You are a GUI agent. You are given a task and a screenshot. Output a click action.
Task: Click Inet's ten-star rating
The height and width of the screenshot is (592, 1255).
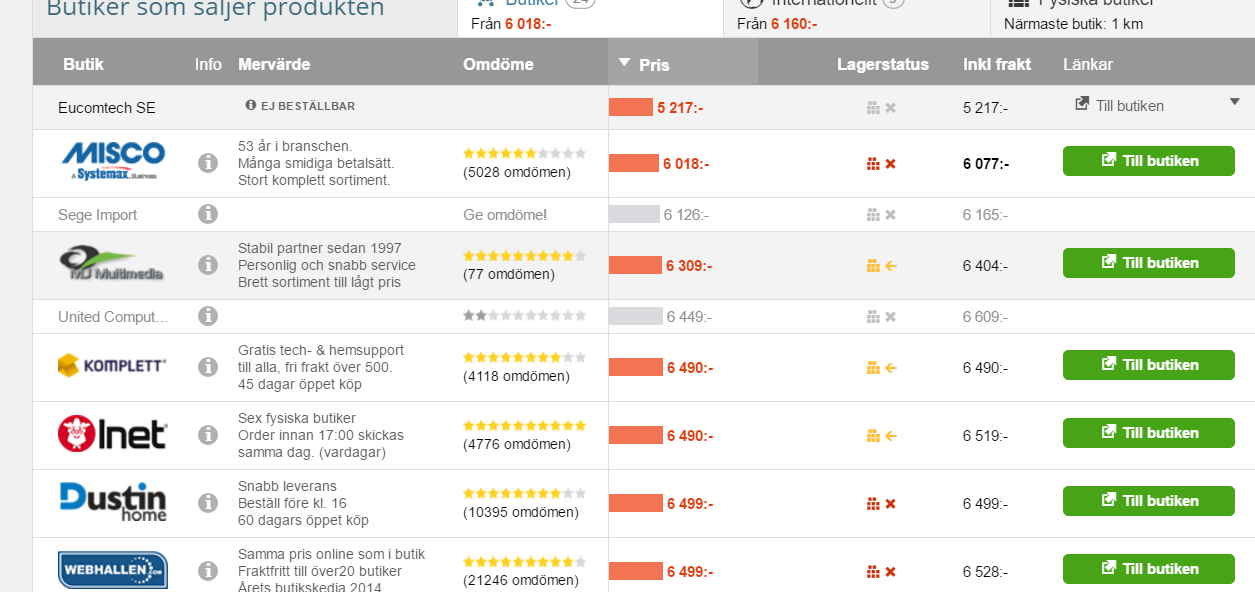(x=524, y=425)
